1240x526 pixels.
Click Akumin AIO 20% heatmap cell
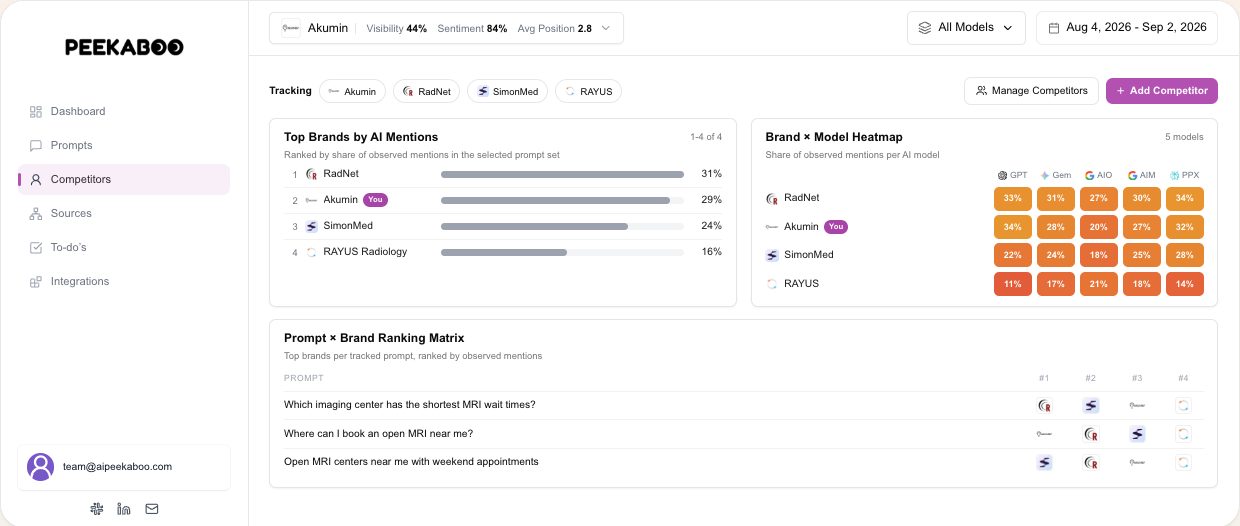pyautogui.click(x=1099, y=227)
